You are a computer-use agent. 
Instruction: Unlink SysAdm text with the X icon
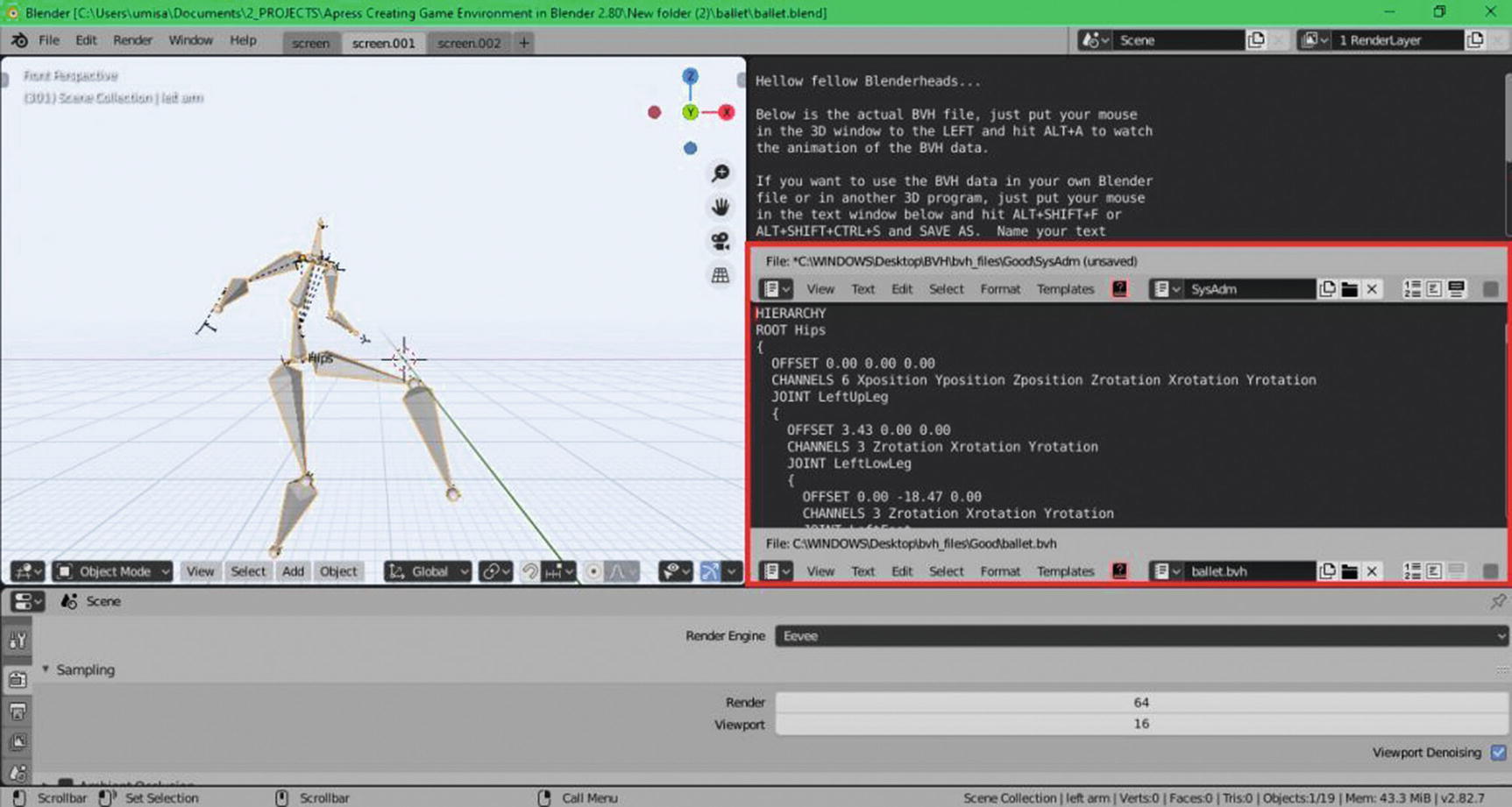click(1373, 289)
